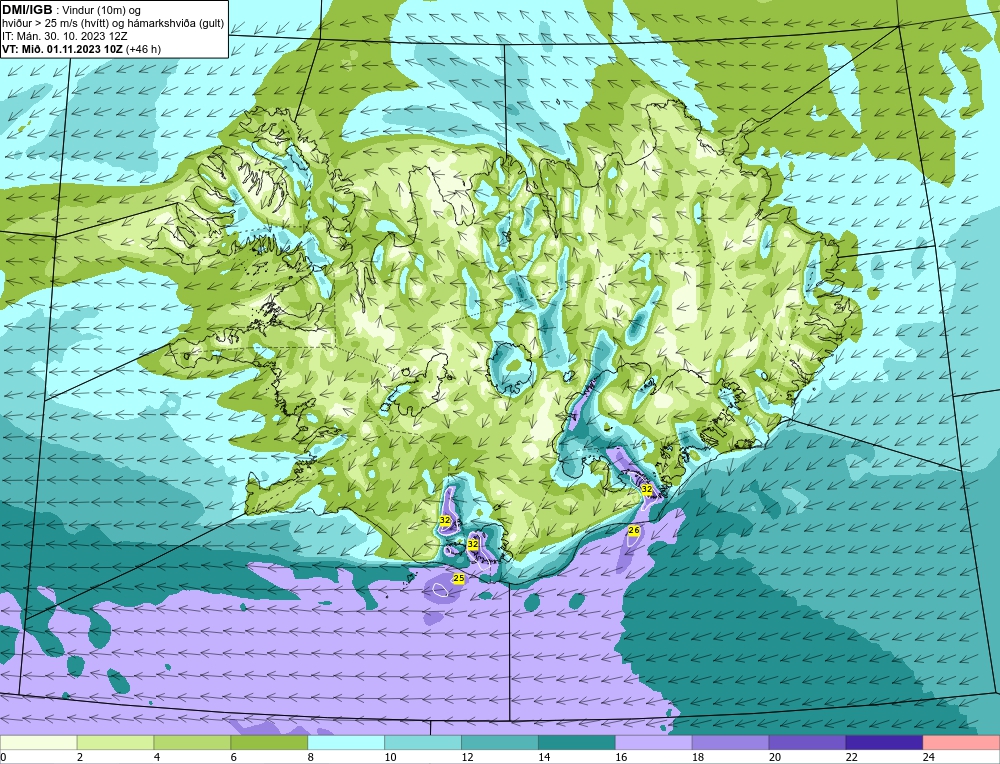Click the 22–24 m/s dark indigo legend swatch
This screenshot has height=764, width=1000.
pyautogui.click(x=884, y=743)
